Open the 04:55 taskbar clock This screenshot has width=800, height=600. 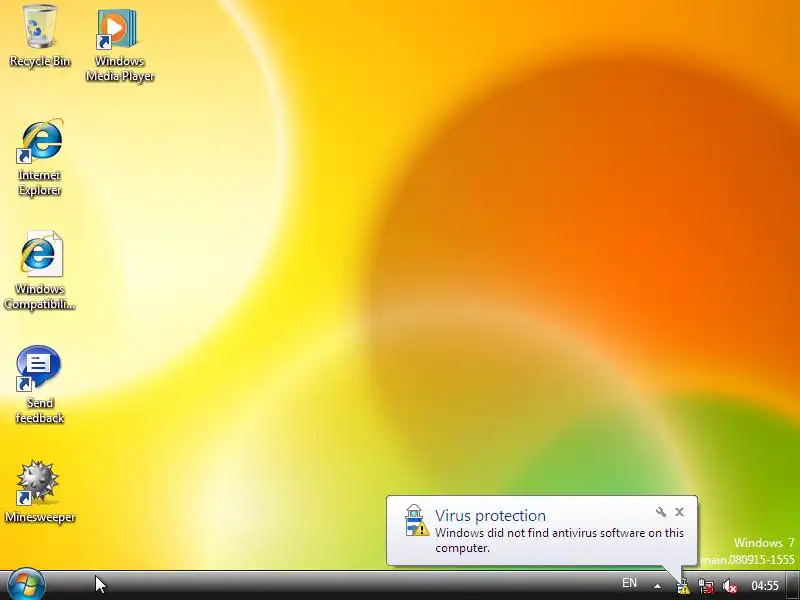(765, 586)
